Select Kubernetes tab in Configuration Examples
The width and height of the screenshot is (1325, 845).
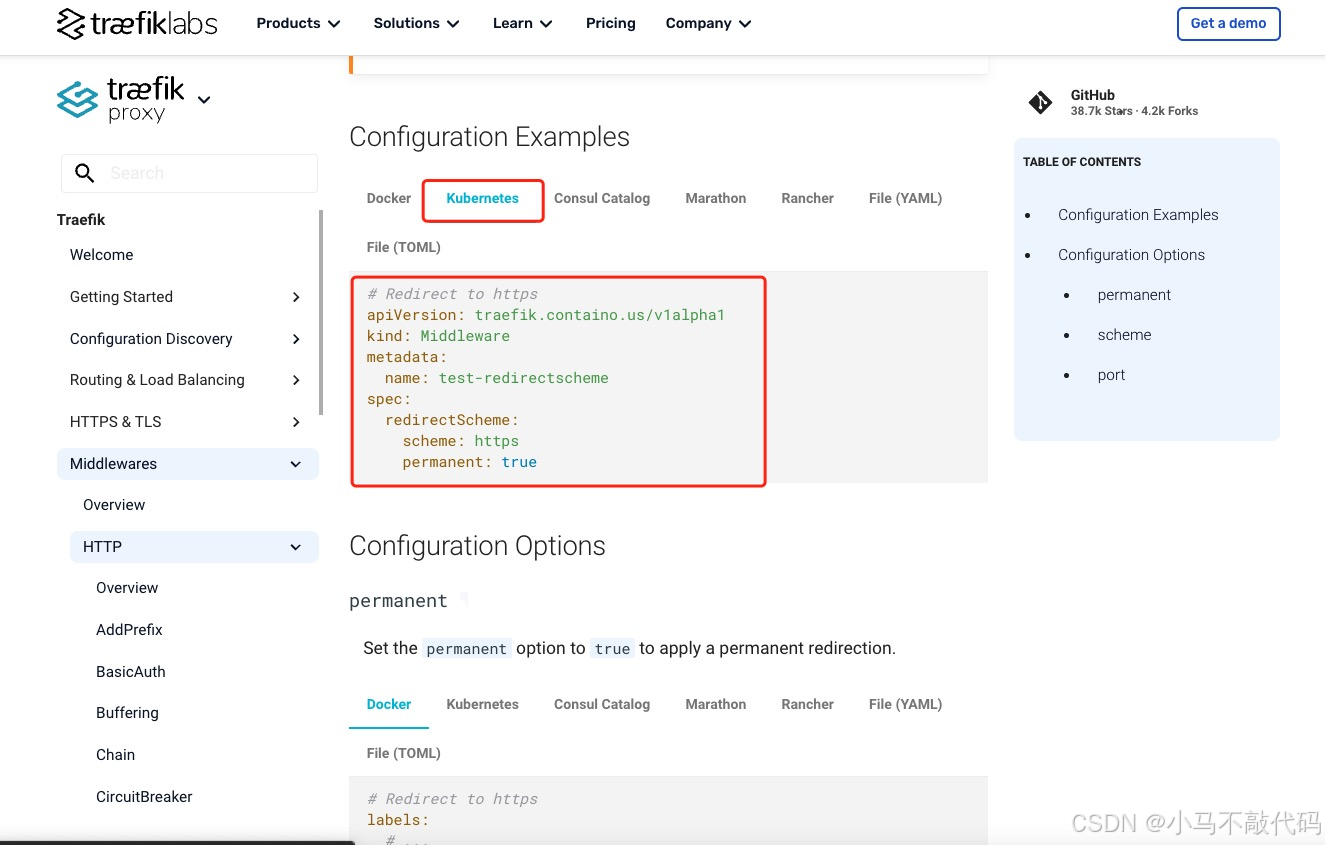coord(482,198)
